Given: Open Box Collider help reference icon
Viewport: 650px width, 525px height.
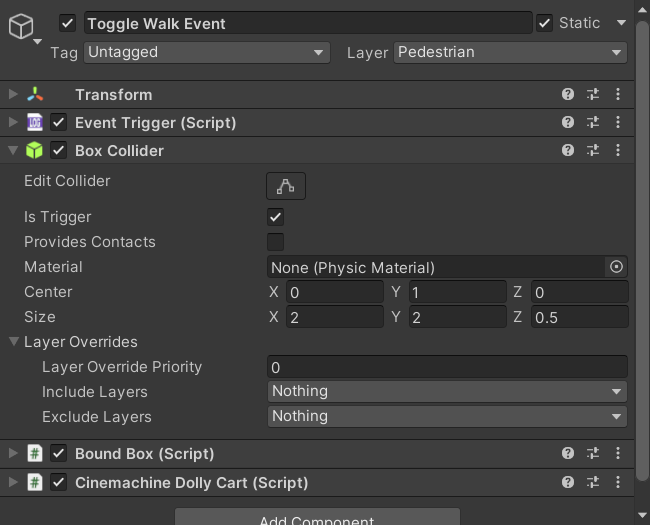Looking at the screenshot, I should click(x=568, y=150).
